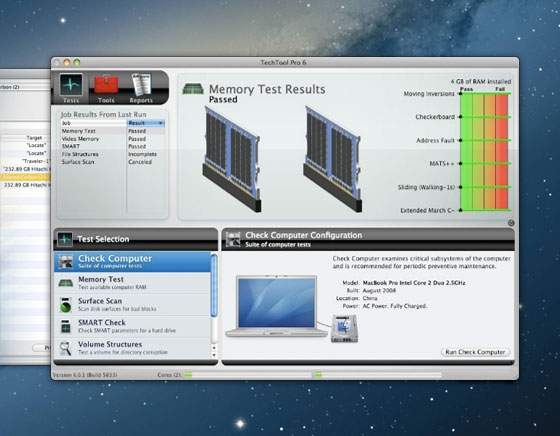Select SMART Check in Test Selection
Viewport: 560px width, 436px height.
tap(132, 326)
